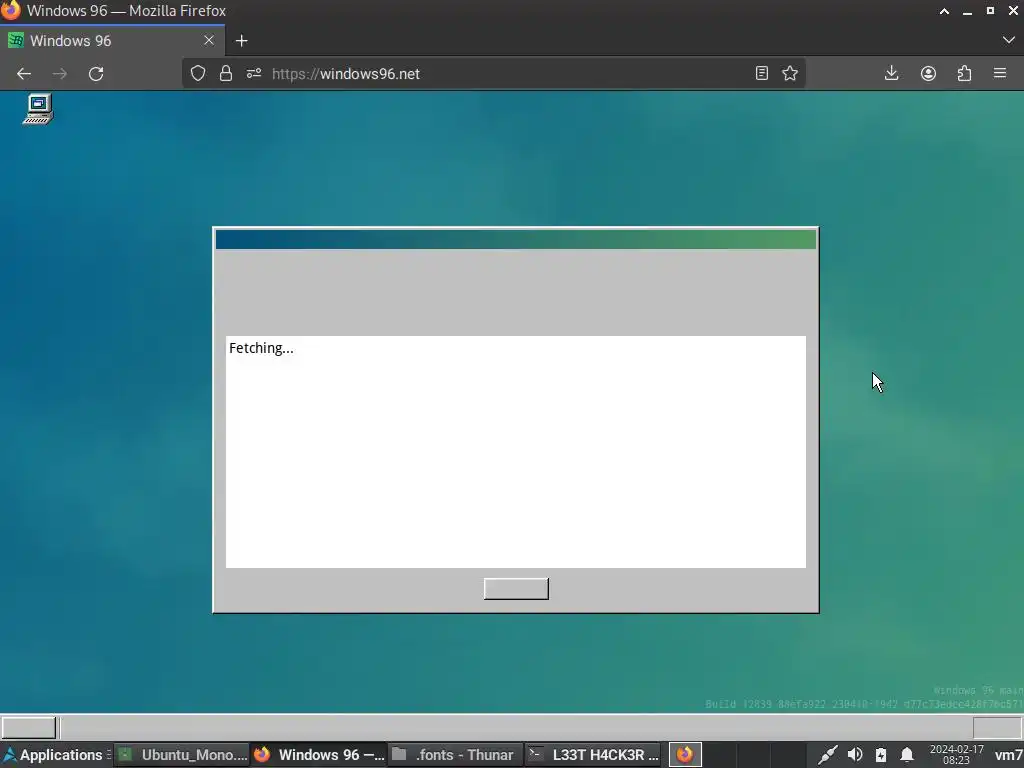Open the Applications menu in panel
1024x768 pixels.
coord(55,755)
